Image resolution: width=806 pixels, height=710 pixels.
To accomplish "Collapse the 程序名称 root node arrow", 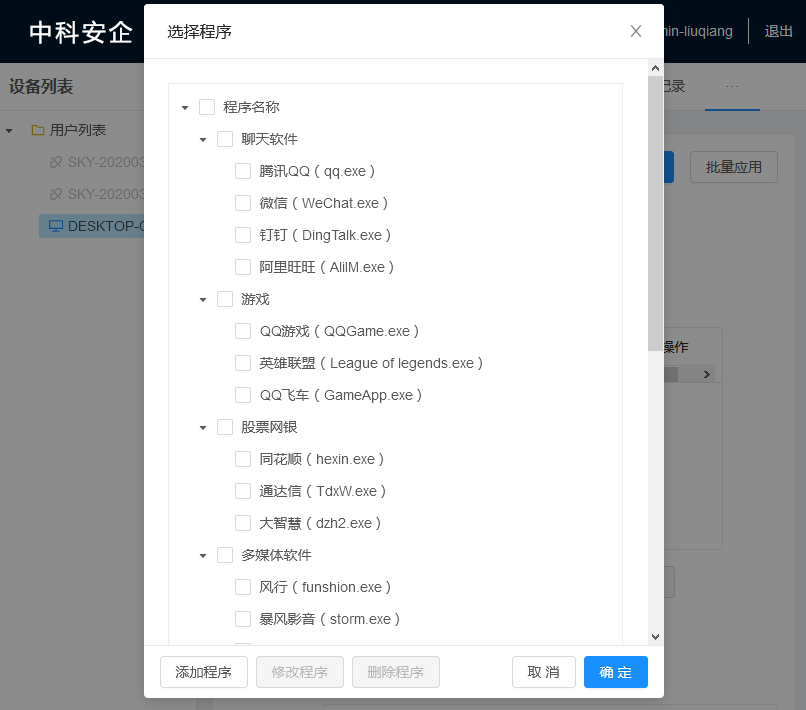I will (185, 107).
